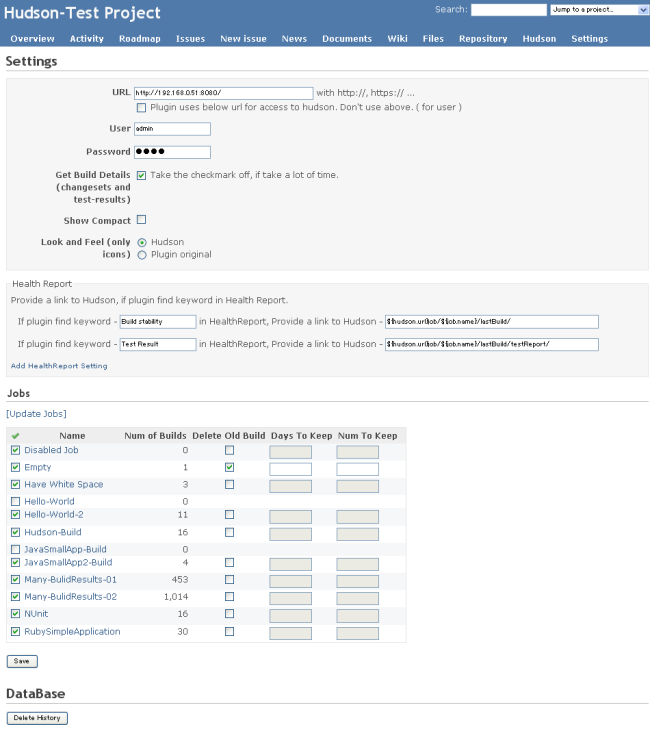The width and height of the screenshot is (650, 729).
Task: Click Days To Keep field for Empty
Action: tap(291, 469)
